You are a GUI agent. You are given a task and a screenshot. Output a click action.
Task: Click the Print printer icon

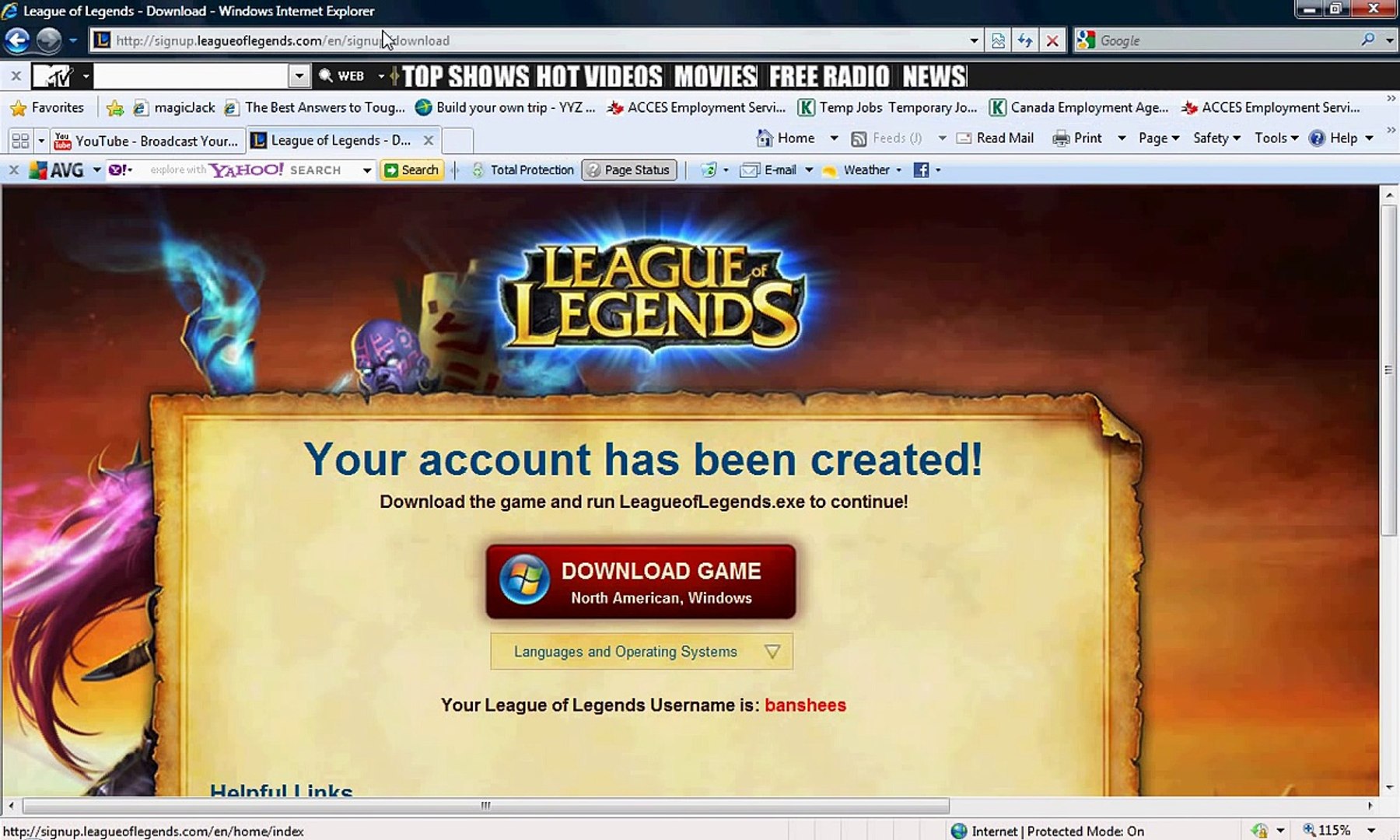tap(1061, 138)
